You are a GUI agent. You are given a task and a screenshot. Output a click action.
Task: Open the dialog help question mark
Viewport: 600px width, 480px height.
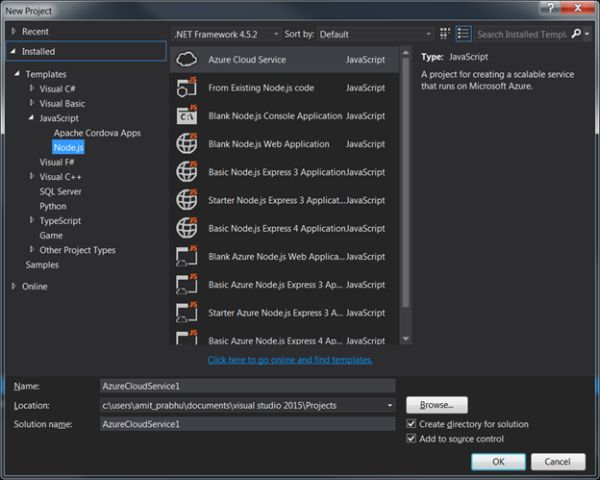point(551,8)
